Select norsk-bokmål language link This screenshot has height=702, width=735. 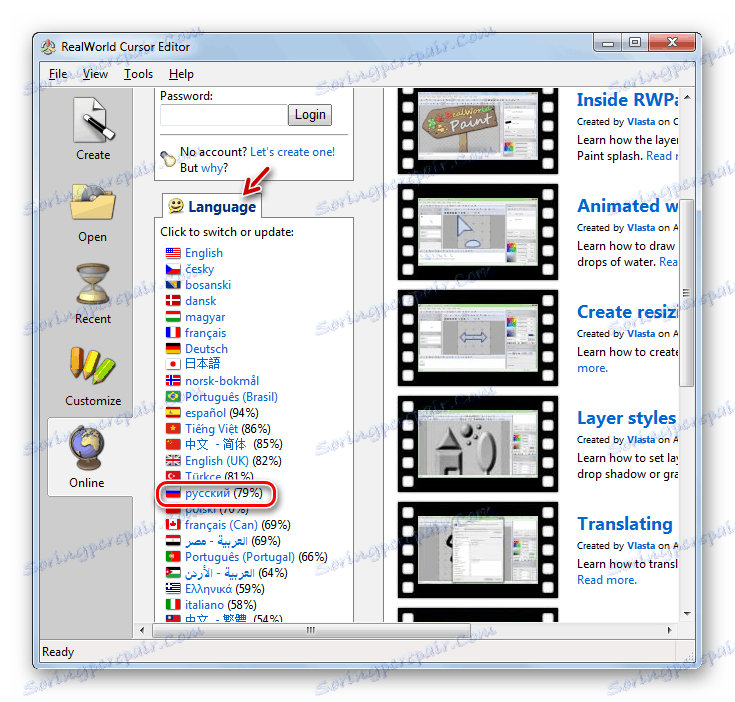click(x=222, y=381)
